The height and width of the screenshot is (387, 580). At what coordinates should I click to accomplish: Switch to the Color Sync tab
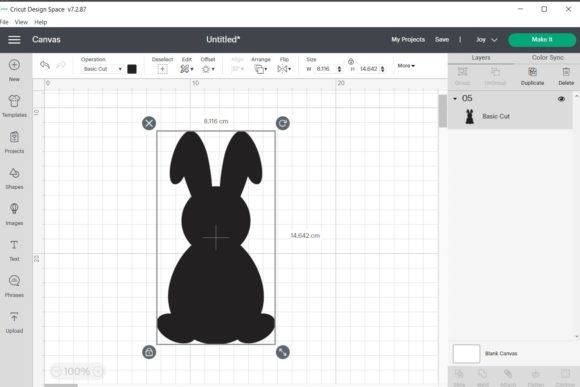pyautogui.click(x=547, y=58)
